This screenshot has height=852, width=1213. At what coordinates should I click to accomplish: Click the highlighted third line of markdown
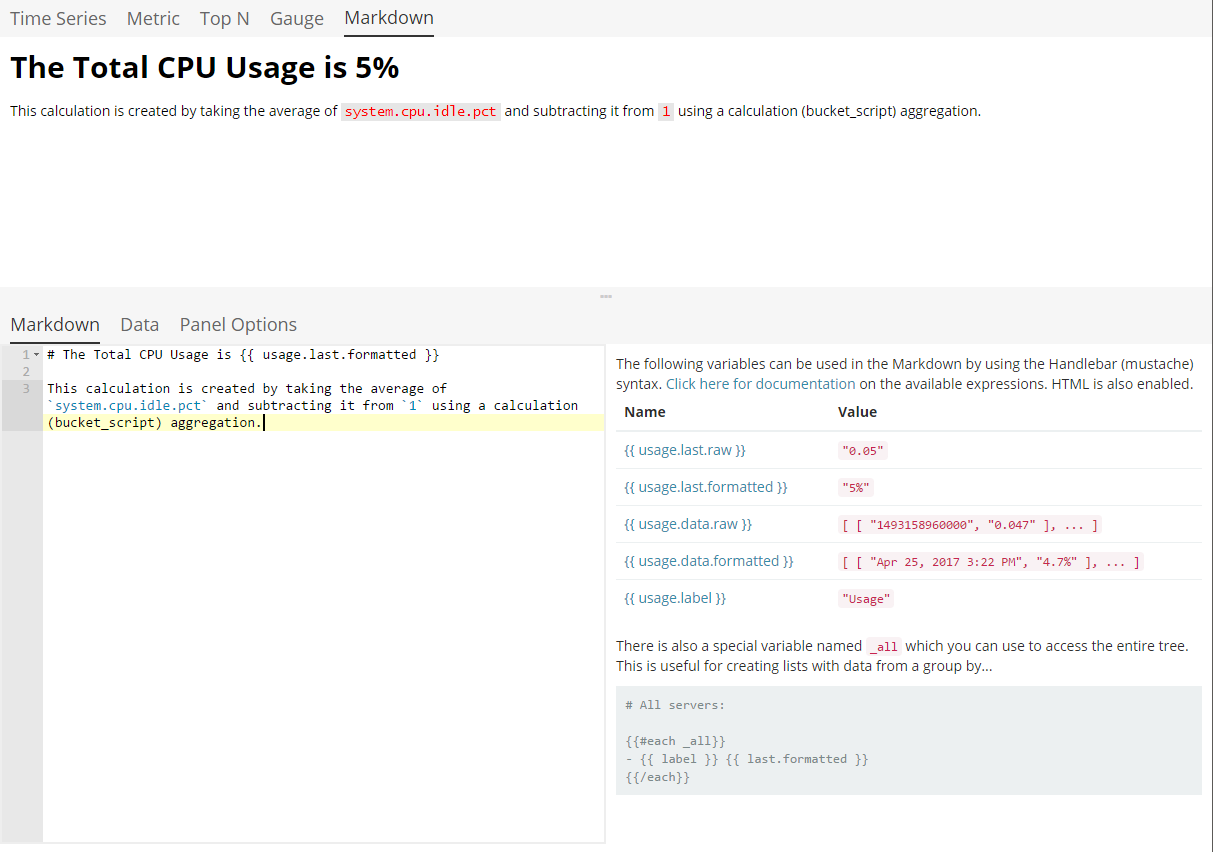pyautogui.click(x=155, y=422)
